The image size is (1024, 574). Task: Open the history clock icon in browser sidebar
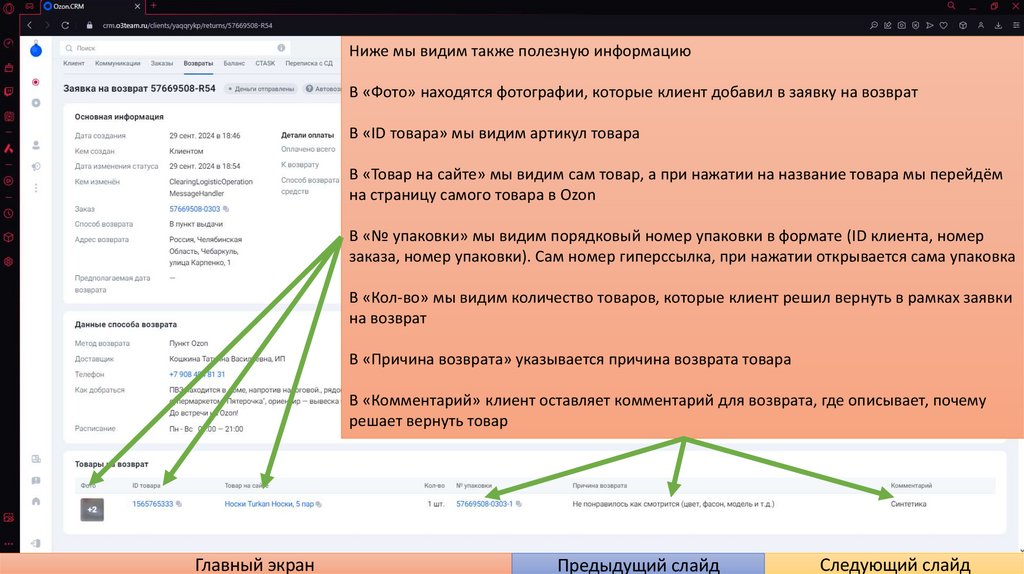[8, 214]
